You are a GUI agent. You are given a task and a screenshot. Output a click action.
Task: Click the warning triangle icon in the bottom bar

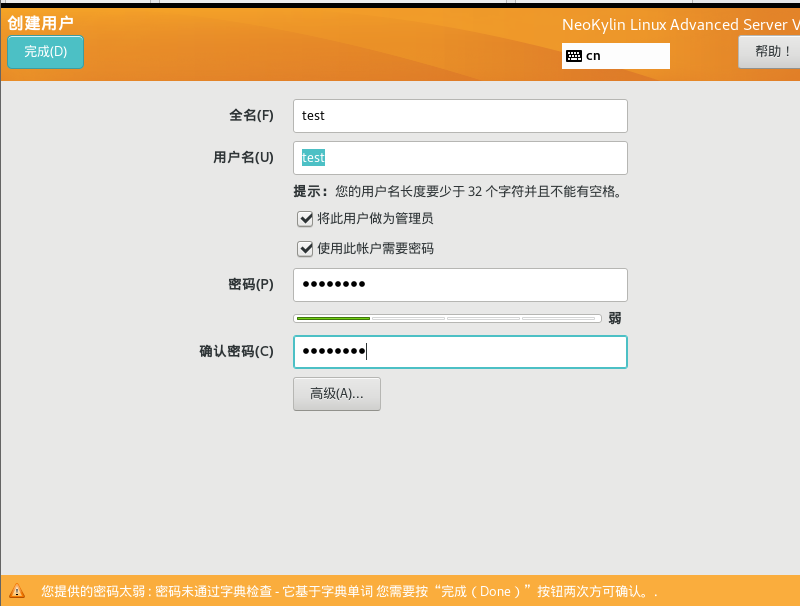pyautogui.click(x=17, y=591)
